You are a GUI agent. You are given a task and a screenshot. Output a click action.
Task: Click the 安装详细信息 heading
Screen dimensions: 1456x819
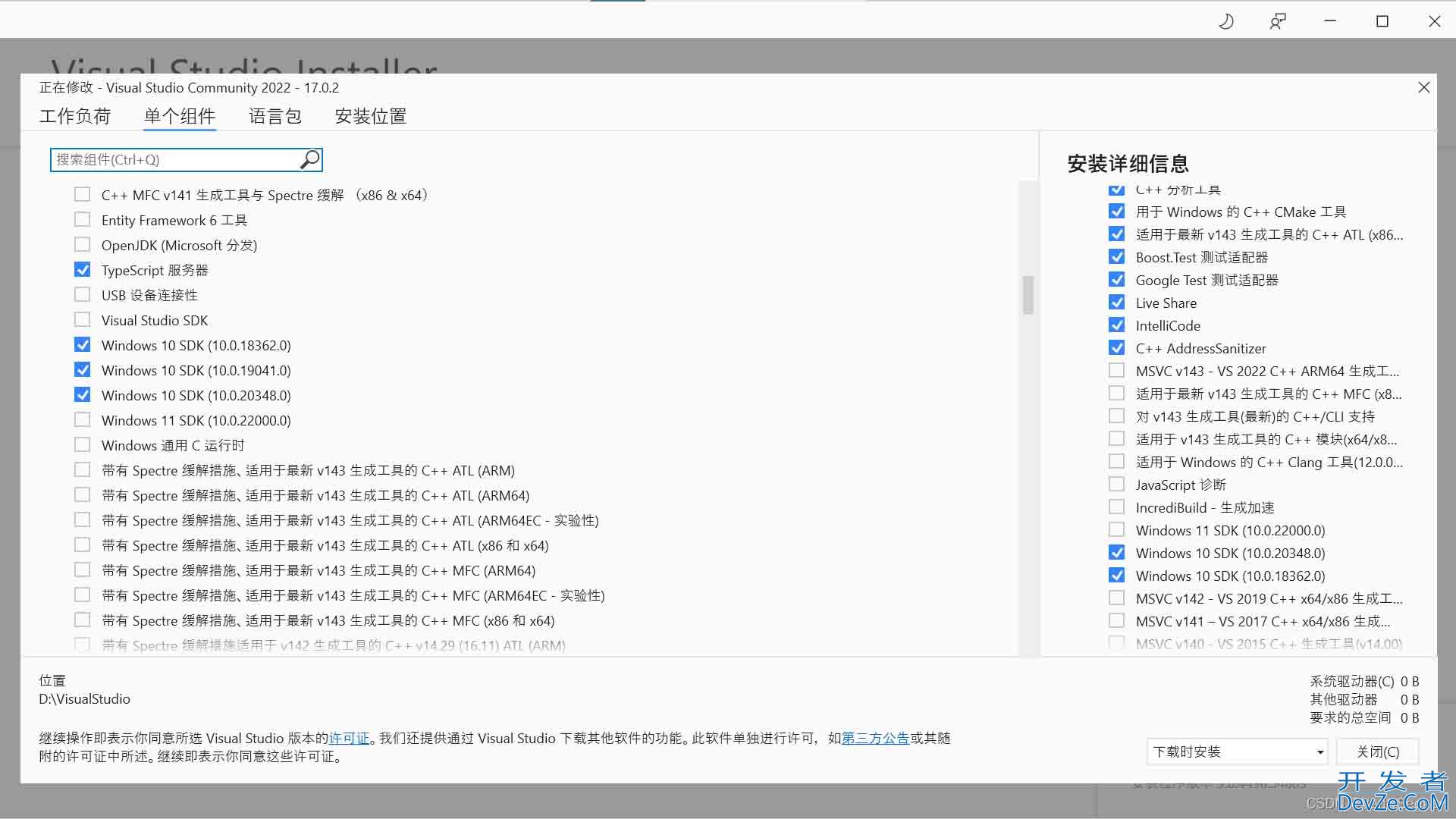(x=1128, y=164)
